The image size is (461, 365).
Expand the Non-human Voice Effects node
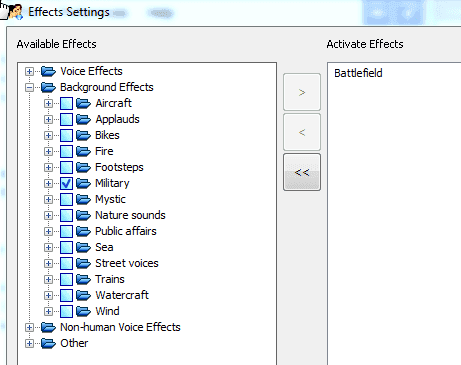29,327
